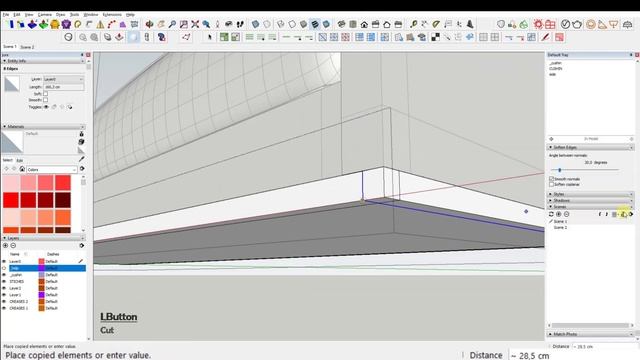Expand the Styles panel
Image resolution: width=640 pixels, height=360 pixels.
coord(590,194)
